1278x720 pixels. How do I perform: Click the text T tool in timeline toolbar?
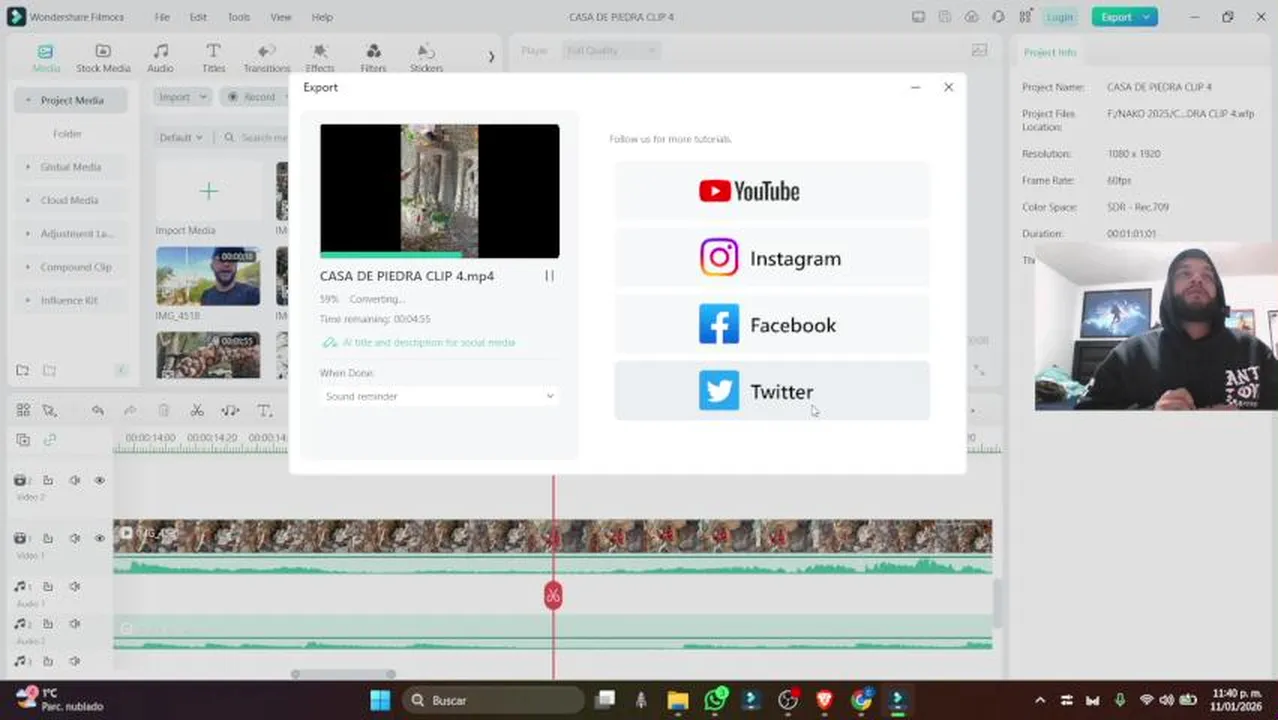coord(264,410)
